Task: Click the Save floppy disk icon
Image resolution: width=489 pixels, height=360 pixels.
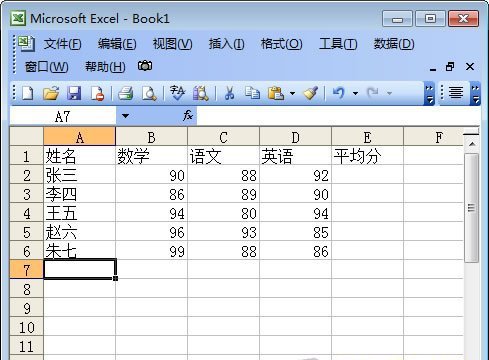Action: click(x=74, y=93)
